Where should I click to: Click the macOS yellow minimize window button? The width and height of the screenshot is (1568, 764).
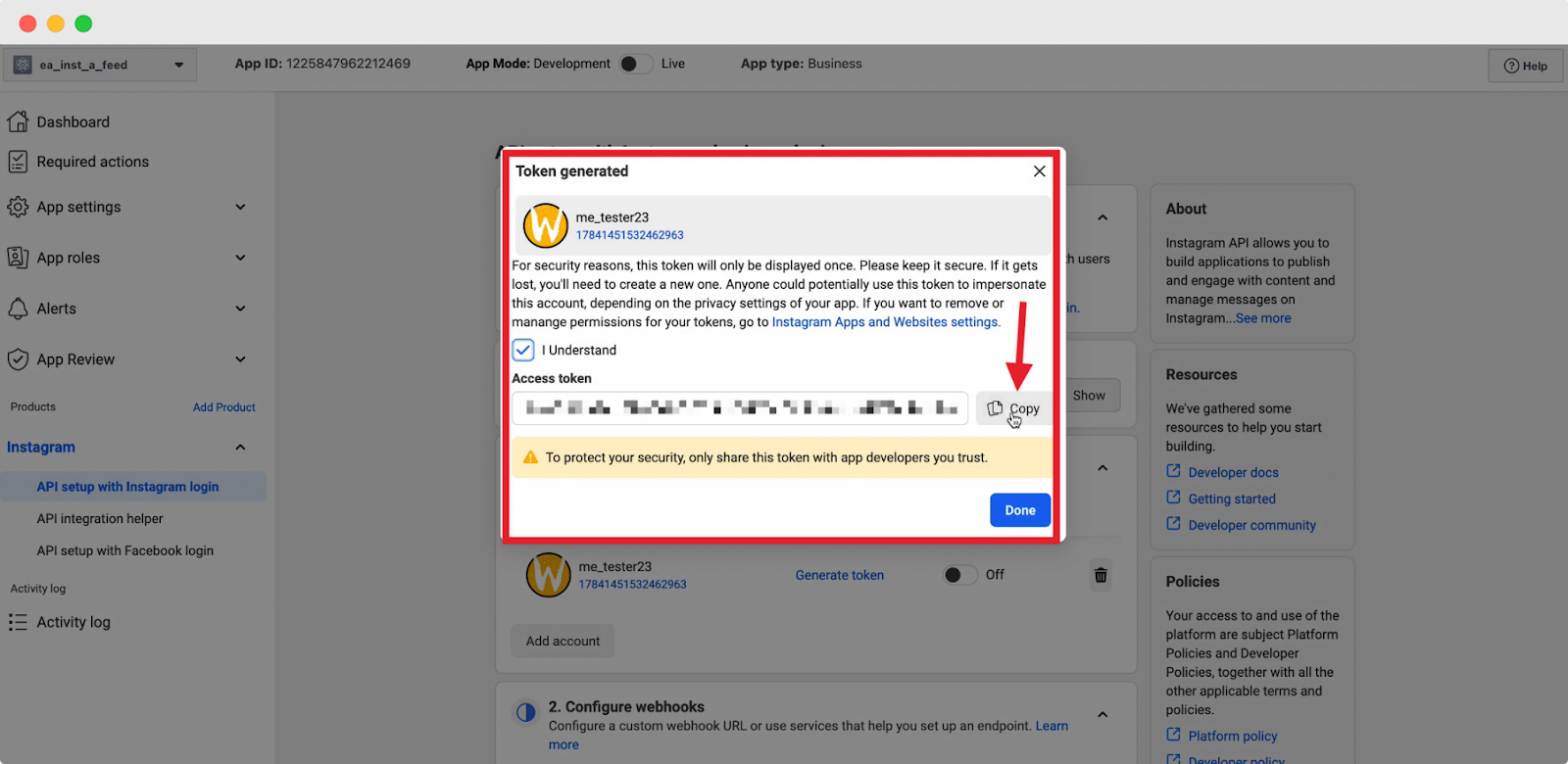(x=56, y=24)
